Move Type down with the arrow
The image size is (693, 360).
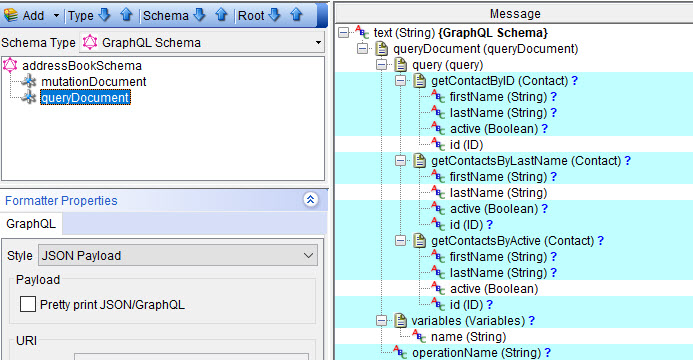(105, 15)
